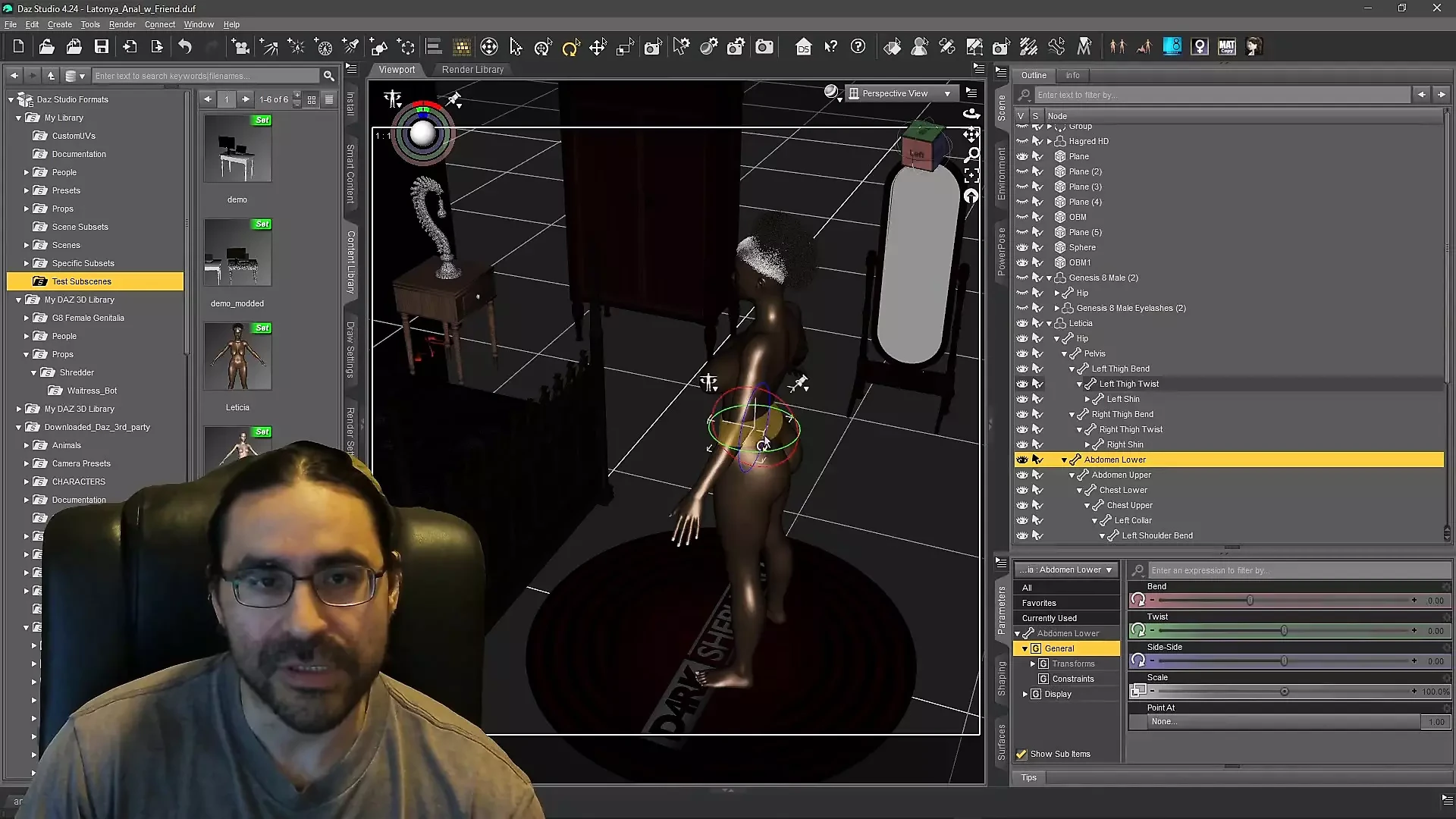This screenshot has width=1456, height=819.
Task: Toggle selectable arrow for Plane (2) node
Action: [1037, 171]
